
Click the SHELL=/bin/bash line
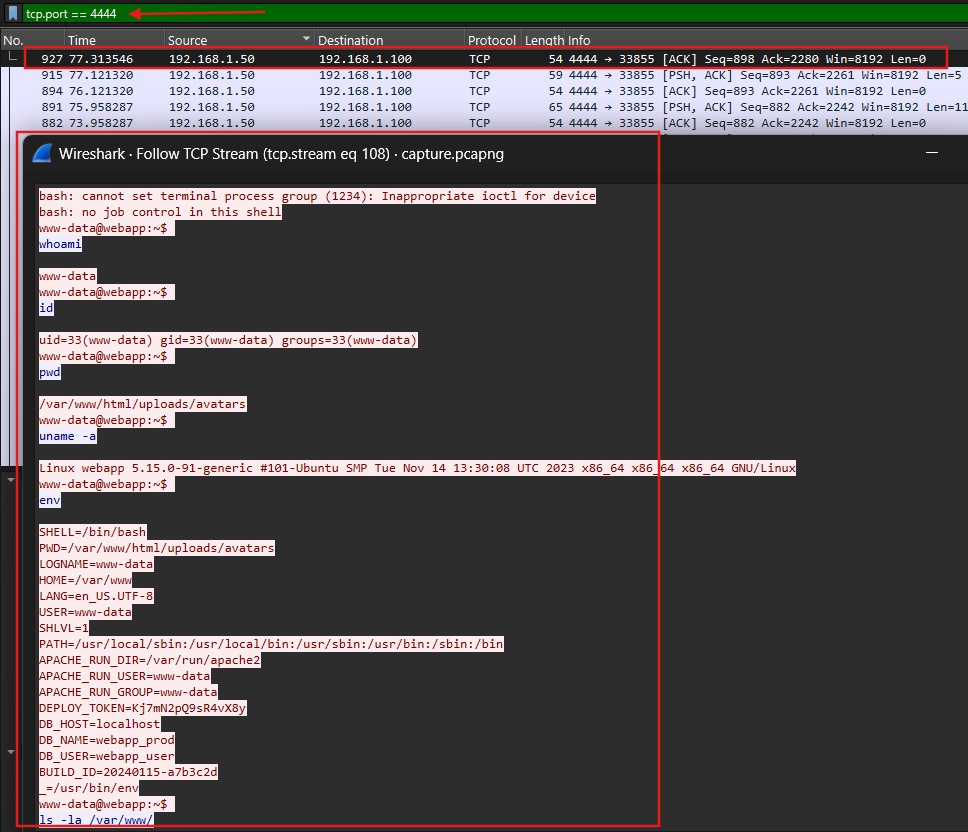93,532
